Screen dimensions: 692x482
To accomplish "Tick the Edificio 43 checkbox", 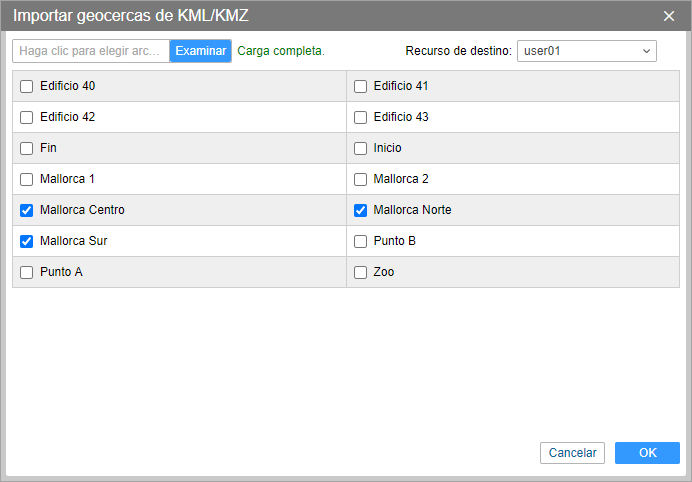I will click(360, 117).
